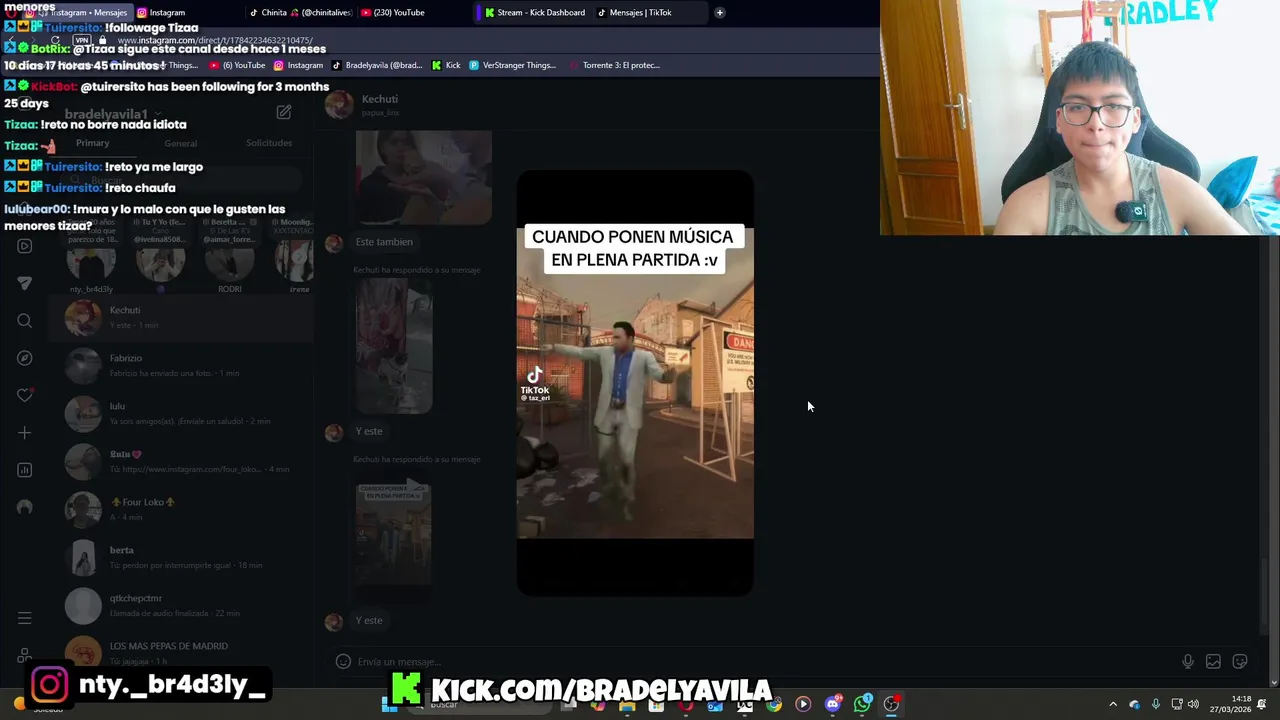Open Torrente 3 bookmark

click(614, 65)
